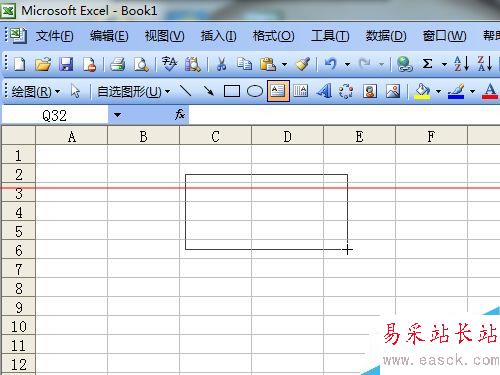Screen dimensions: 500x375
Task: Select row 1 header
Action: (x=18, y=155)
